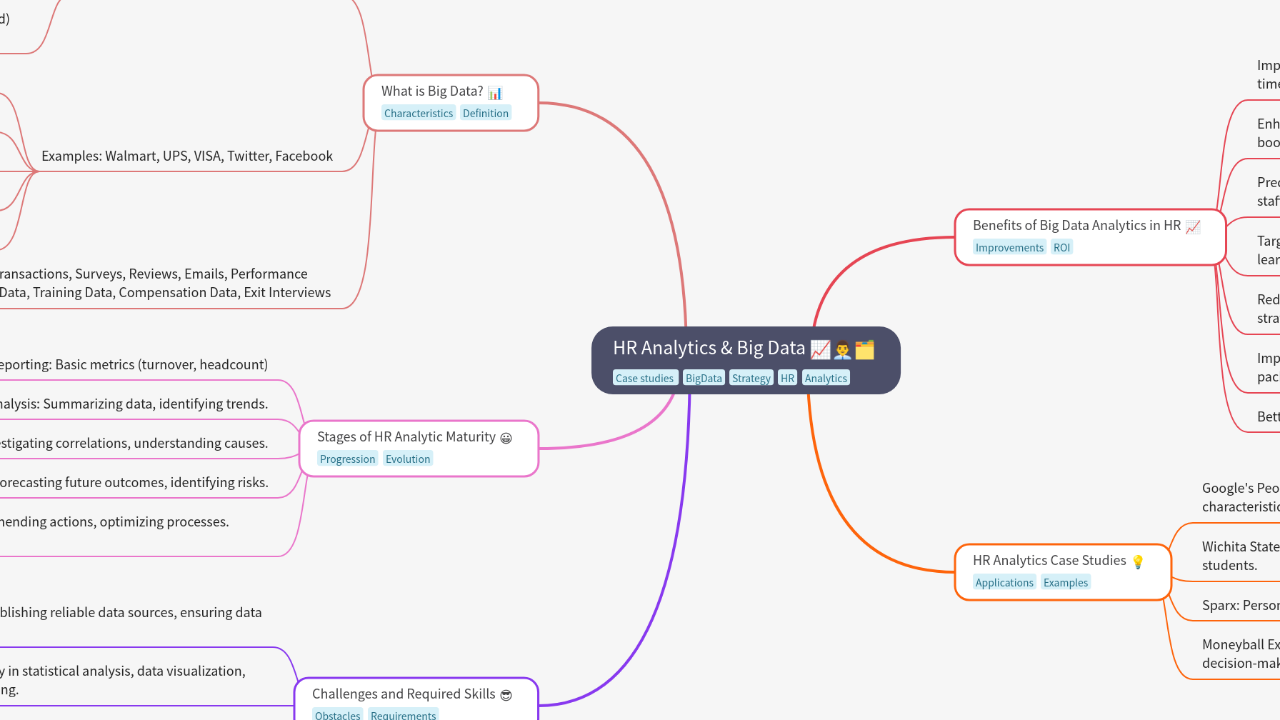Image resolution: width=1280 pixels, height=720 pixels.
Task: Click the Characteristics tag
Action: coord(418,113)
